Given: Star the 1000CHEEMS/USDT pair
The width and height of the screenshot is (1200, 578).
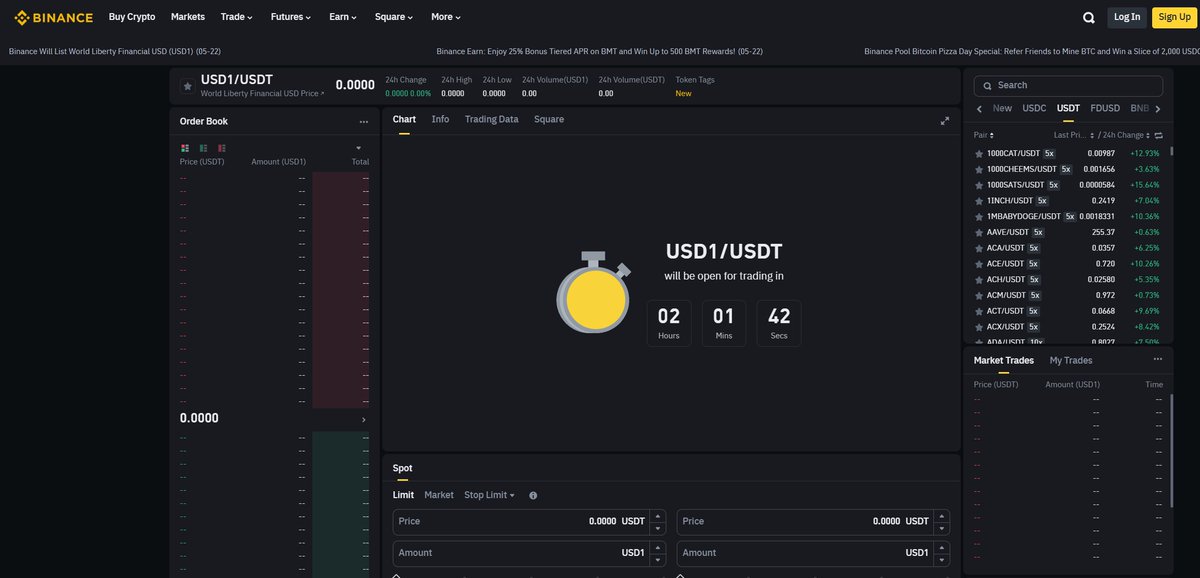Looking at the screenshot, I should click(979, 169).
